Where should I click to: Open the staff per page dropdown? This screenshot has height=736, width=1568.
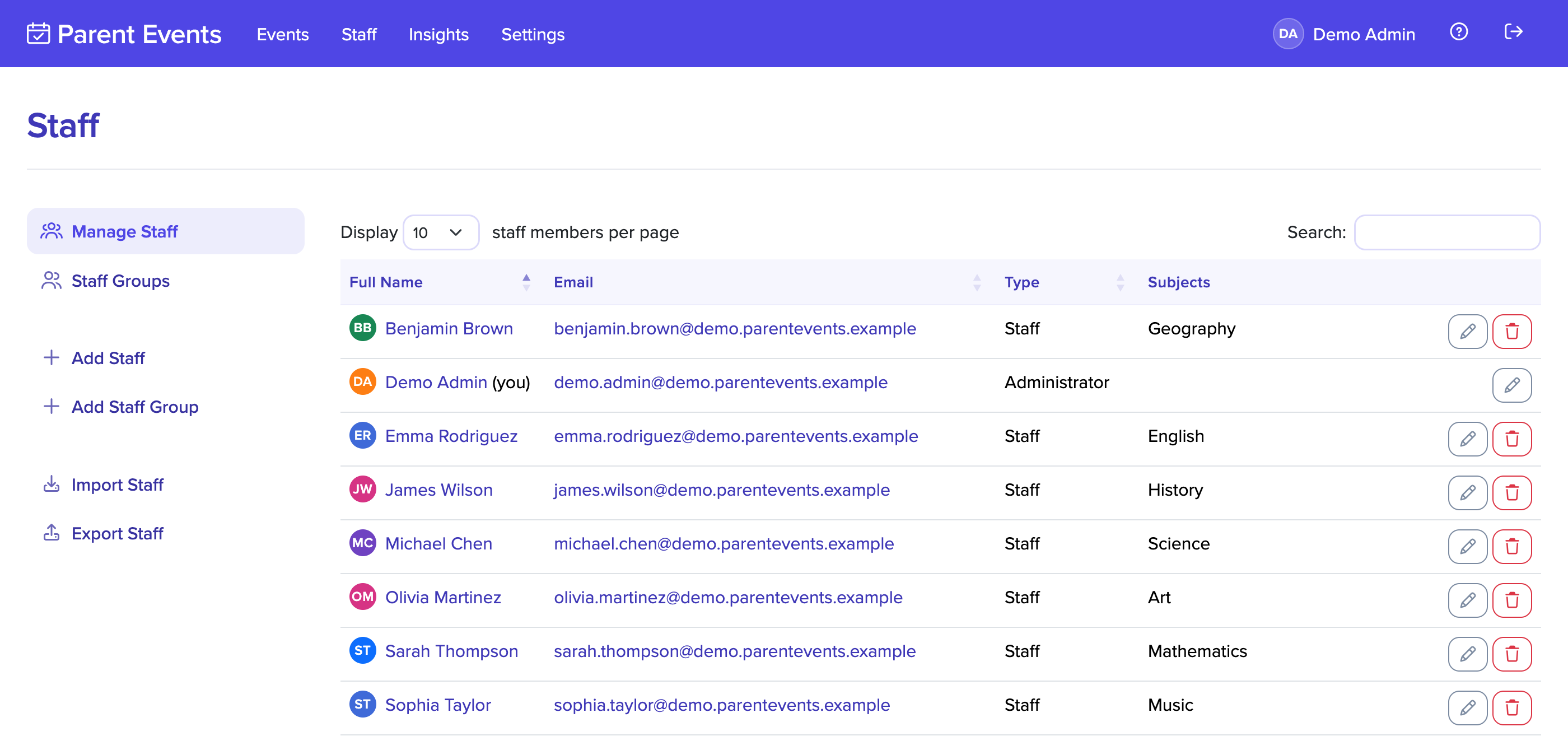441,232
